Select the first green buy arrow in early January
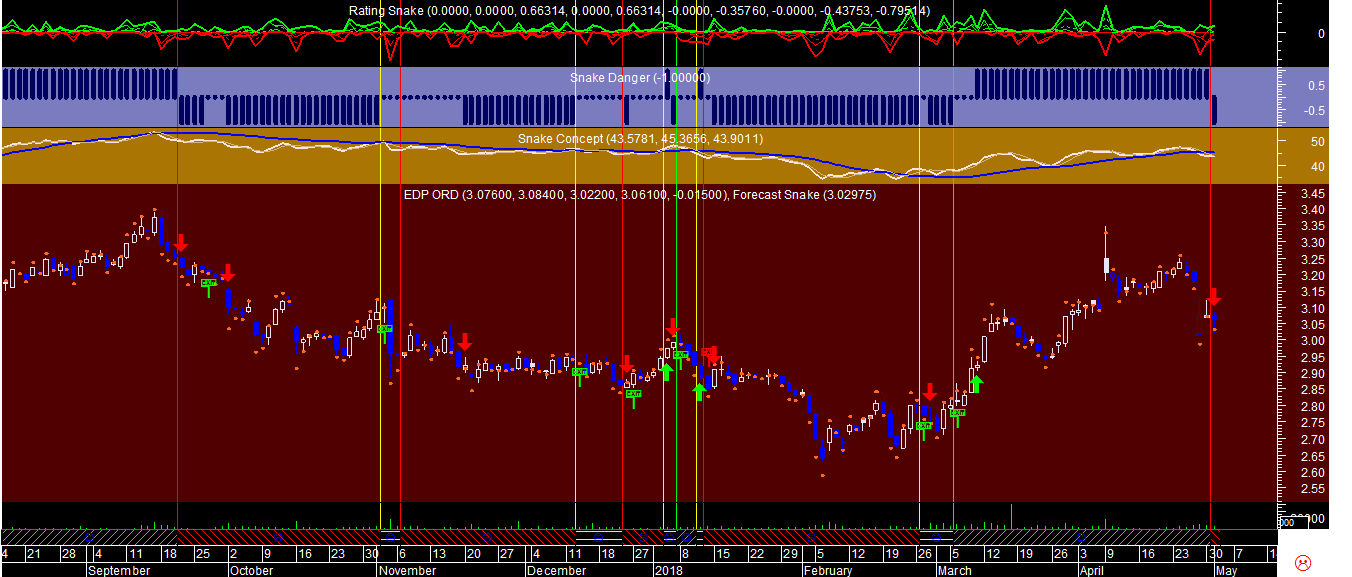Viewport: 1352px width, 577px height. tap(666, 372)
